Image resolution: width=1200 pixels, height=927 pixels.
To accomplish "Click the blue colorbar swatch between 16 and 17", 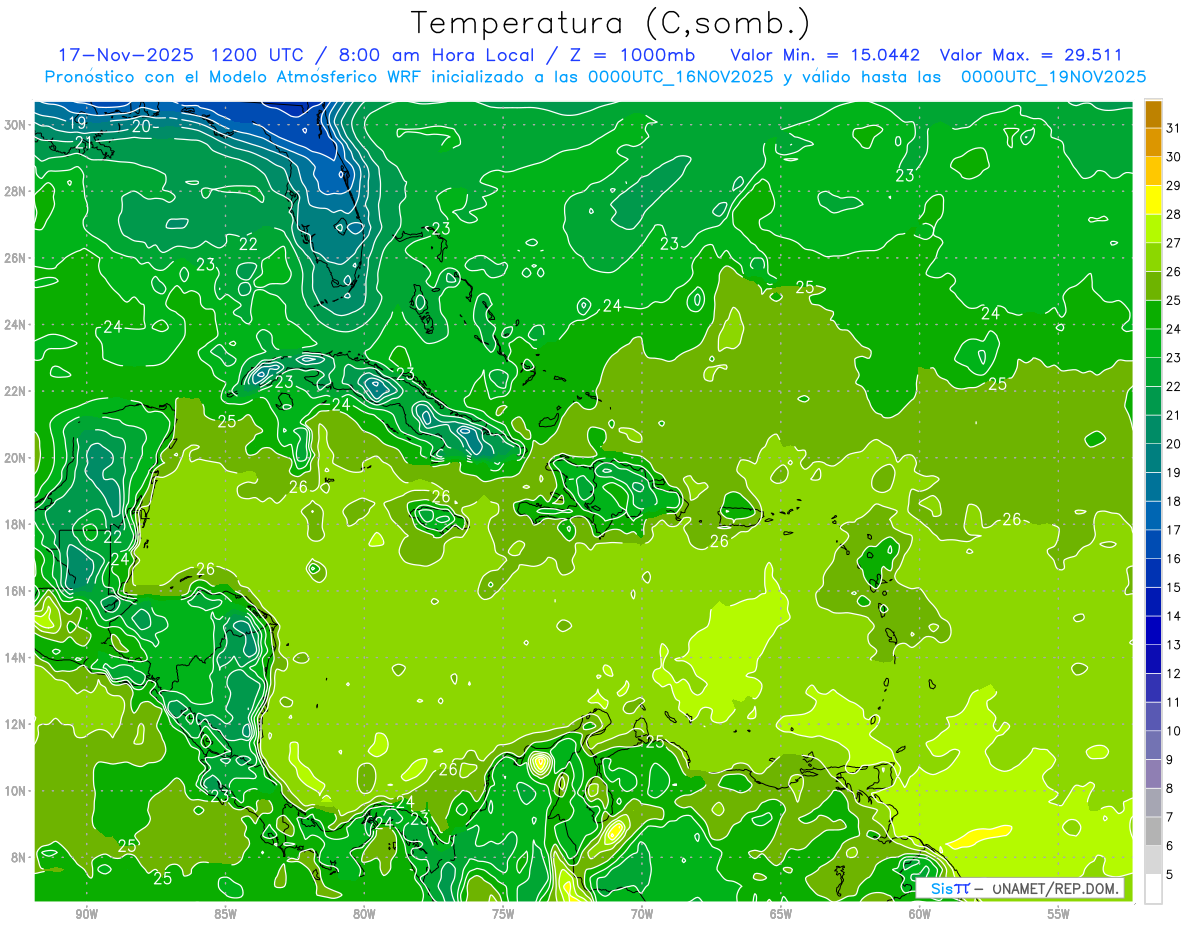I will pyautogui.click(x=1153, y=545).
